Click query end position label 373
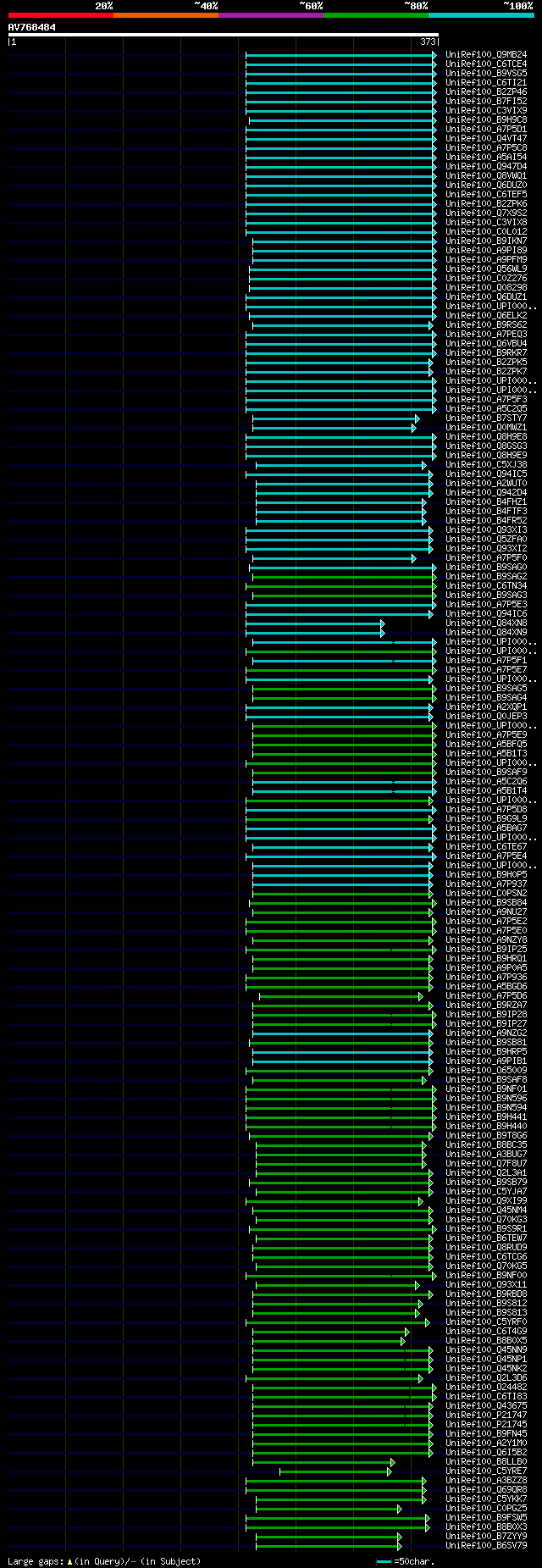542x1568 pixels. (x=428, y=42)
